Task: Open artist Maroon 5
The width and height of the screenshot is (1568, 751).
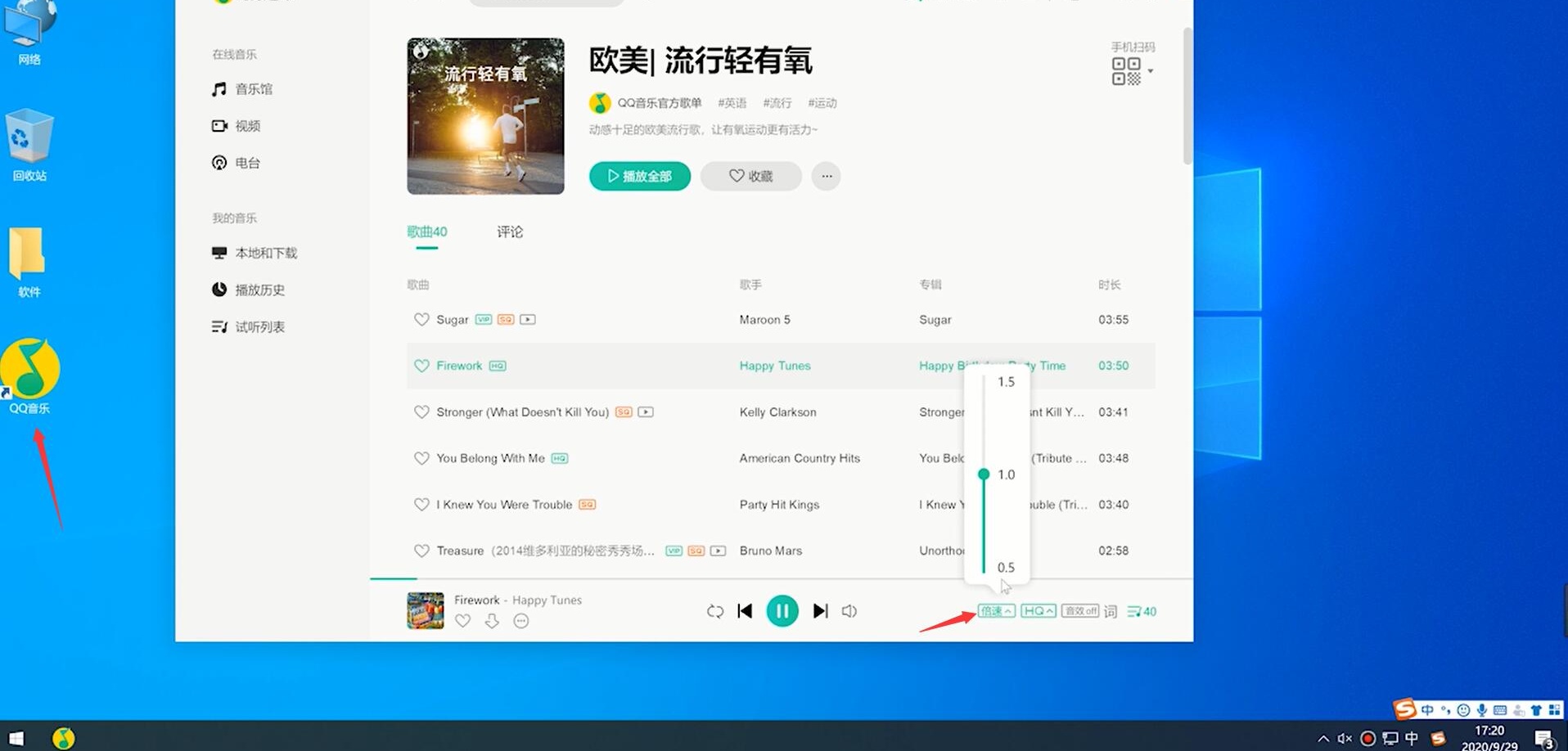Action: pyautogui.click(x=764, y=320)
